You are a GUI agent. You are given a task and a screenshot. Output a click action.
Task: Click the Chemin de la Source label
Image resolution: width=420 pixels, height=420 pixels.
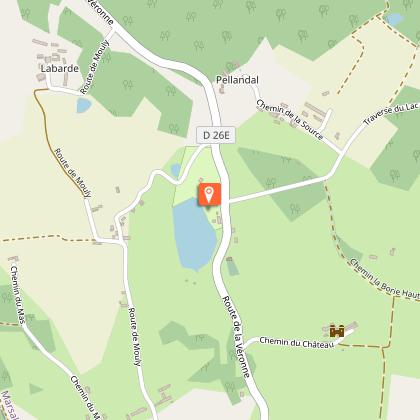pyautogui.click(x=289, y=120)
